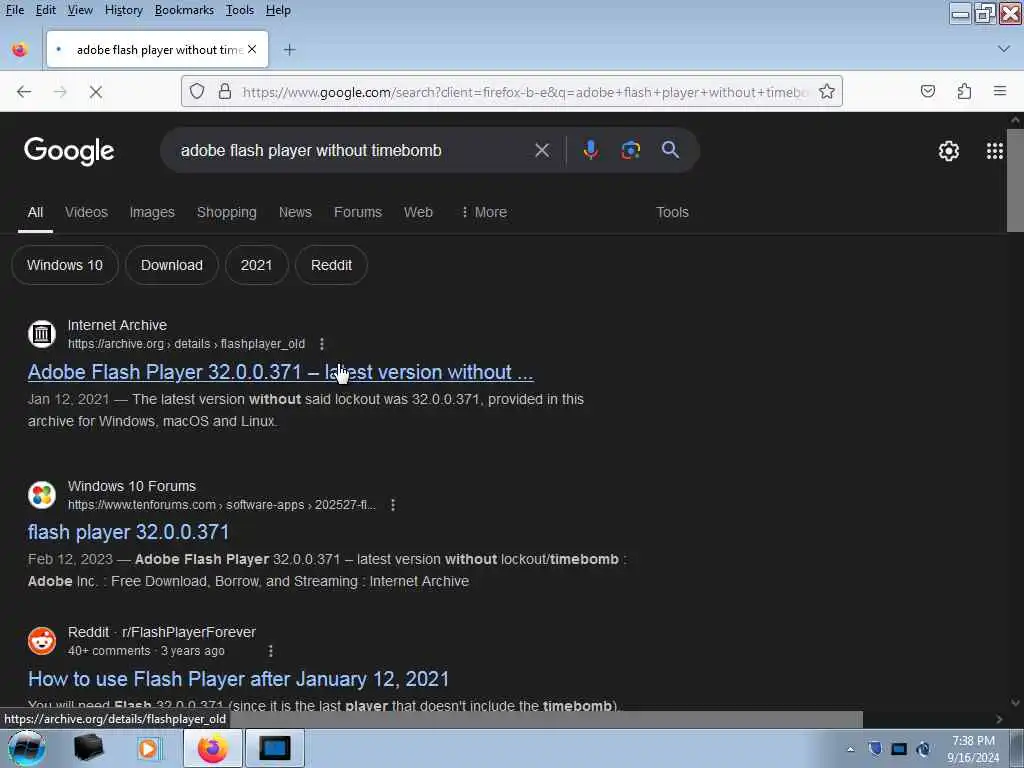Open the History menu
The image size is (1024, 768).
pyautogui.click(x=123, y=10)
